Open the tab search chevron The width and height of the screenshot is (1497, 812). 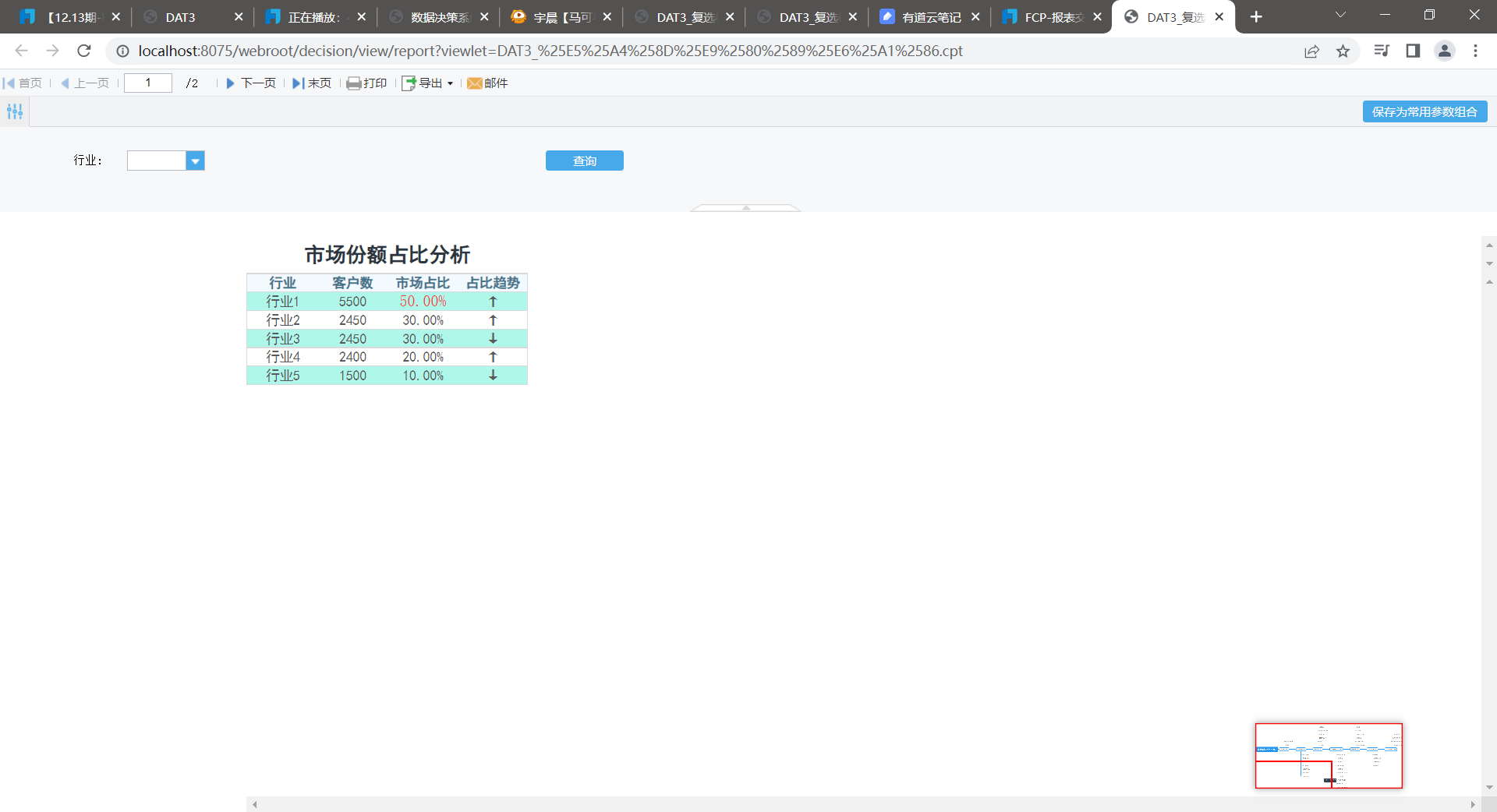click(x=1341, y=15)
